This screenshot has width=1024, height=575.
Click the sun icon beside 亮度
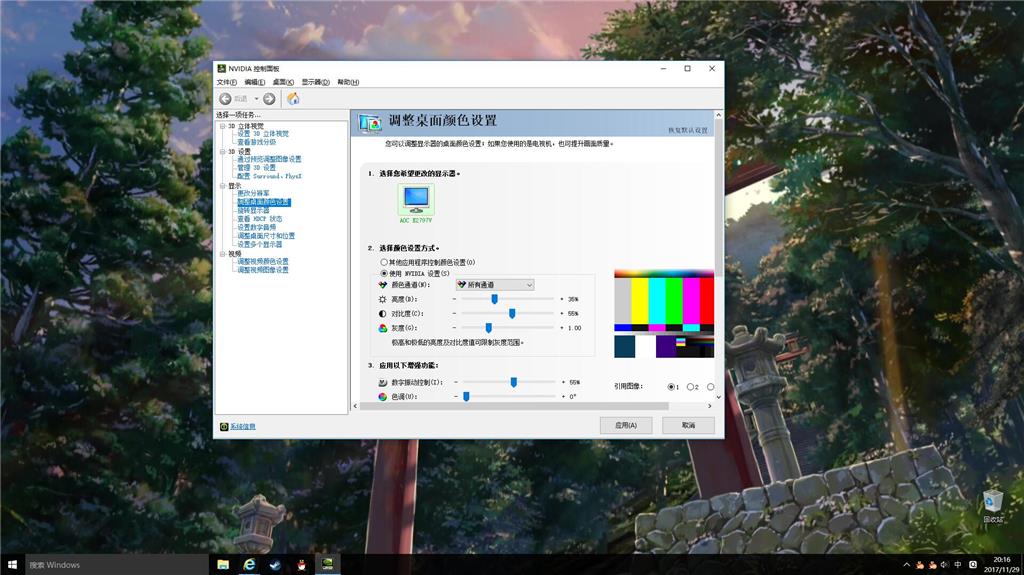pos(383,299)
